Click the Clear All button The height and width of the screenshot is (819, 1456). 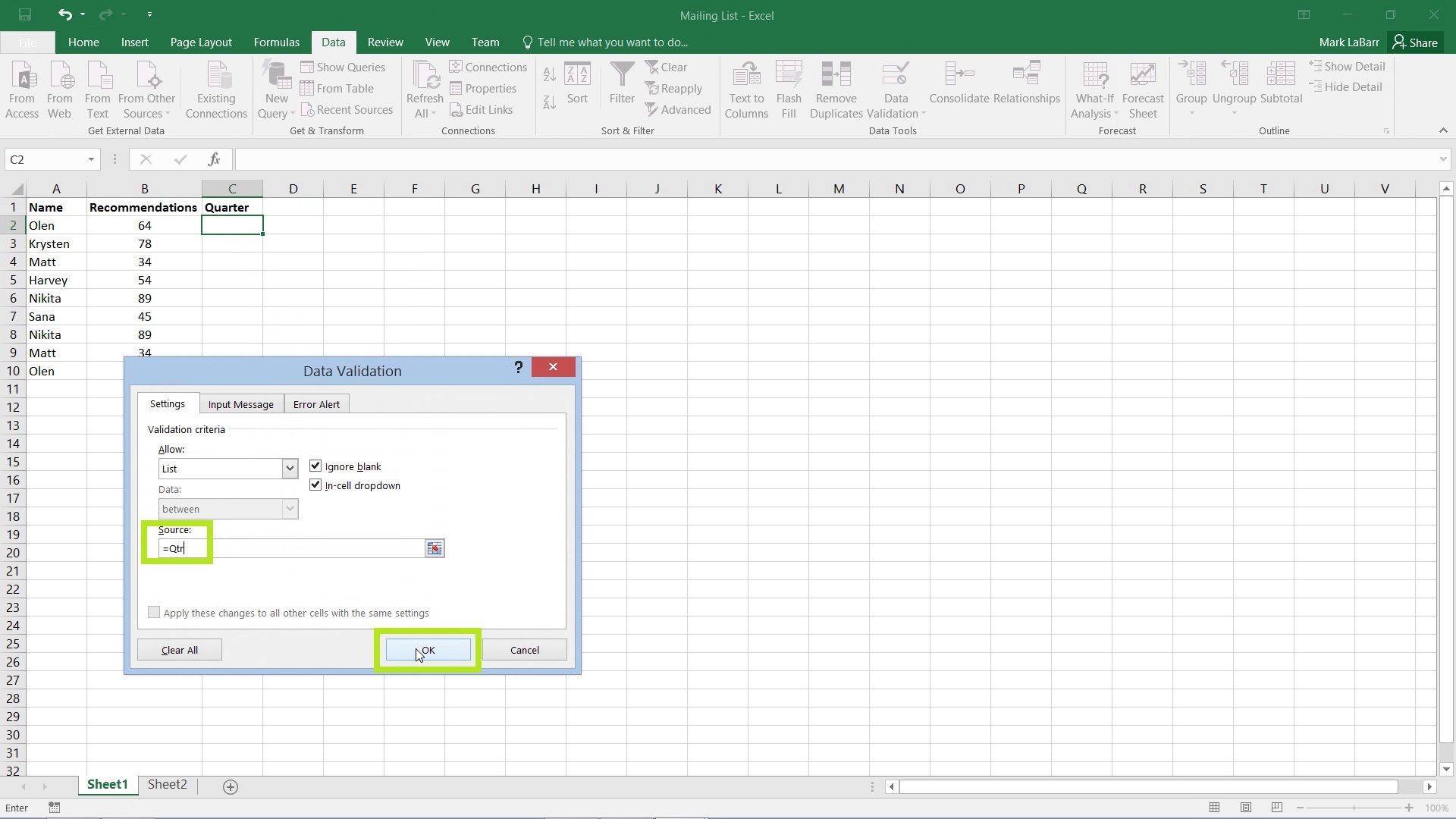click(x=179, y=649)
